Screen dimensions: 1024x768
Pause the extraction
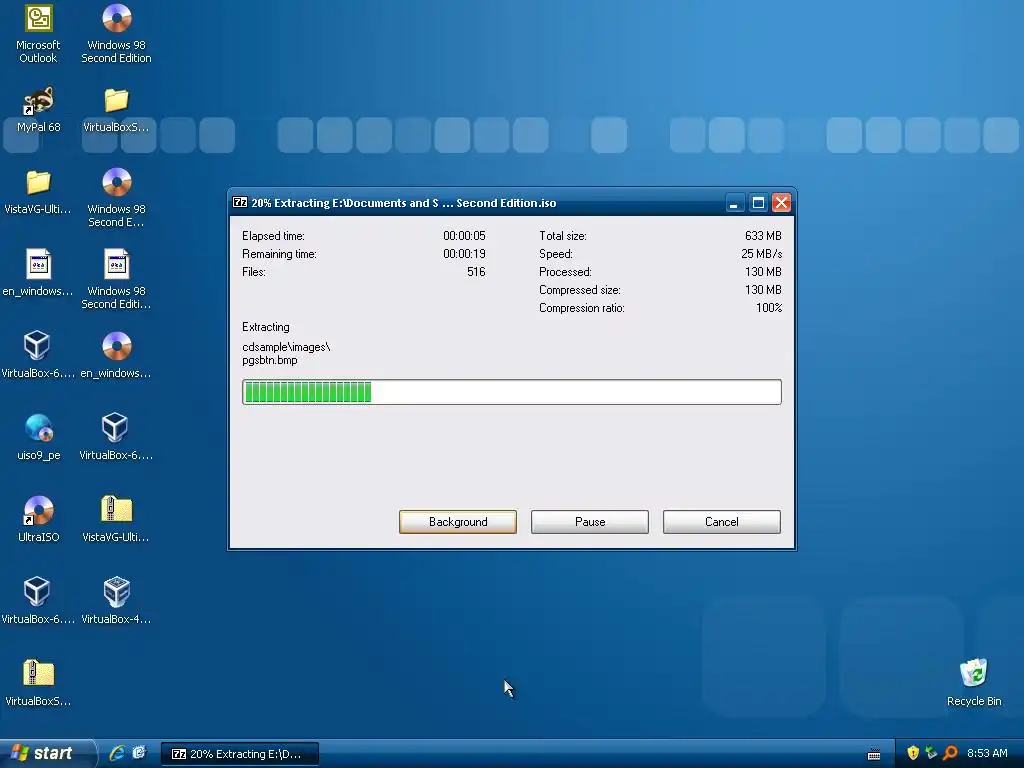[x=590, y=522]
